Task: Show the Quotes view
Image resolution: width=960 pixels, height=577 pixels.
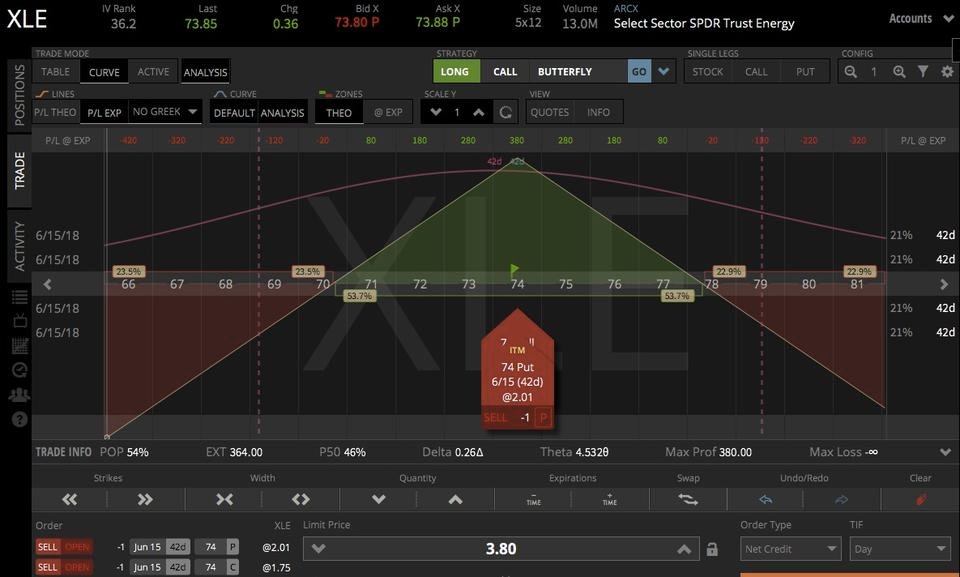Action: (549, 112)
